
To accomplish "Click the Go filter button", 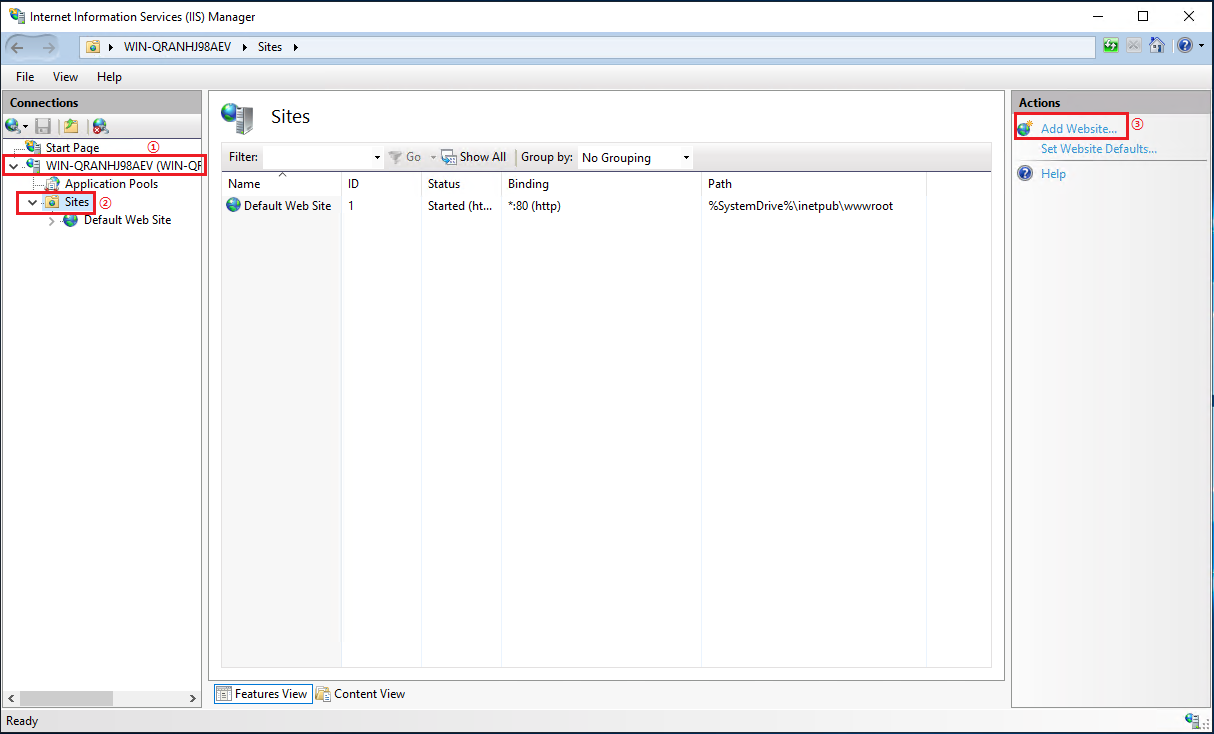I will click(x=405, y=157).
